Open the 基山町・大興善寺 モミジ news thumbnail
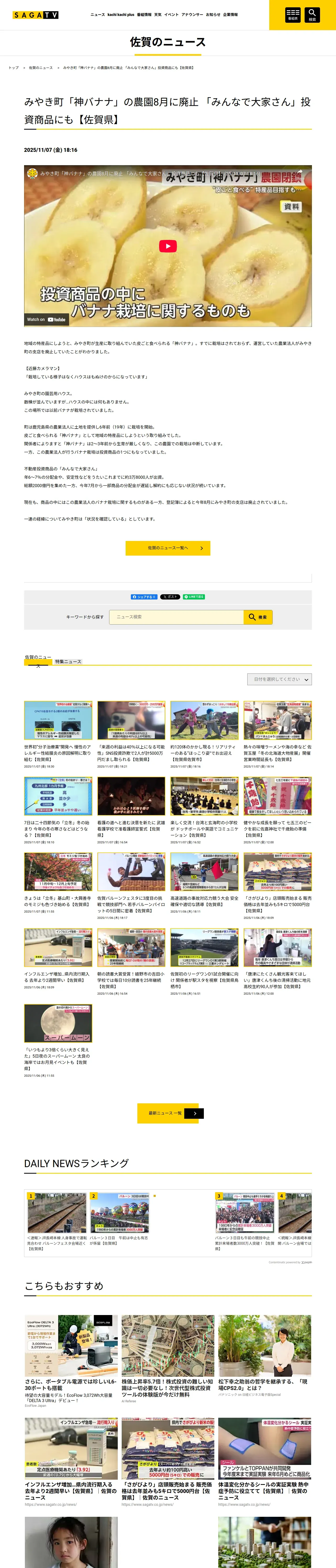 pos(58,872)
